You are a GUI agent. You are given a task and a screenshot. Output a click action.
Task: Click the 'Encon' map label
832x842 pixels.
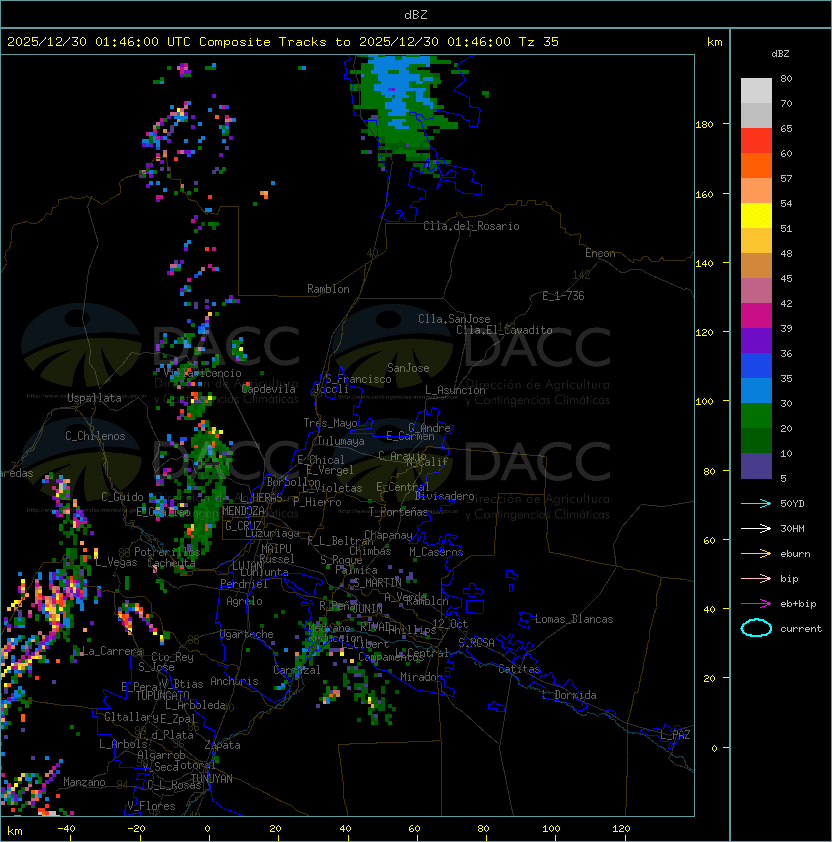tap(600, 253)
